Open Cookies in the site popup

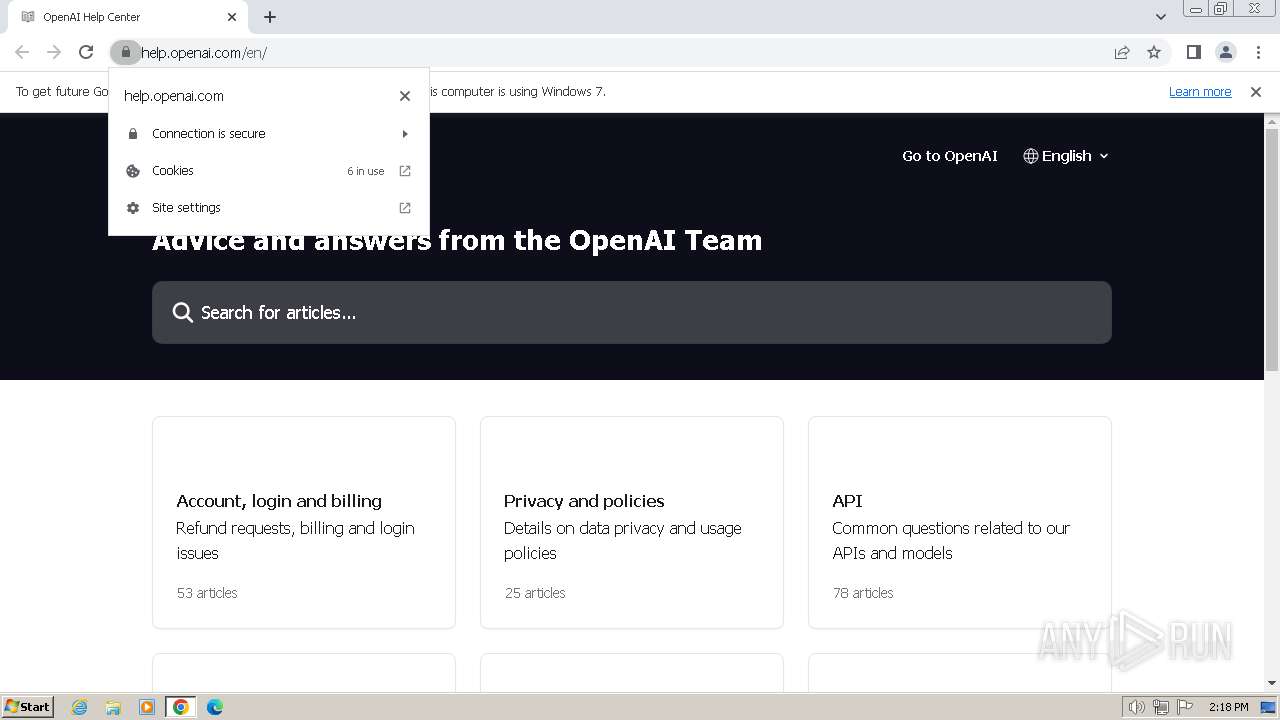click(x=270, y=171)
